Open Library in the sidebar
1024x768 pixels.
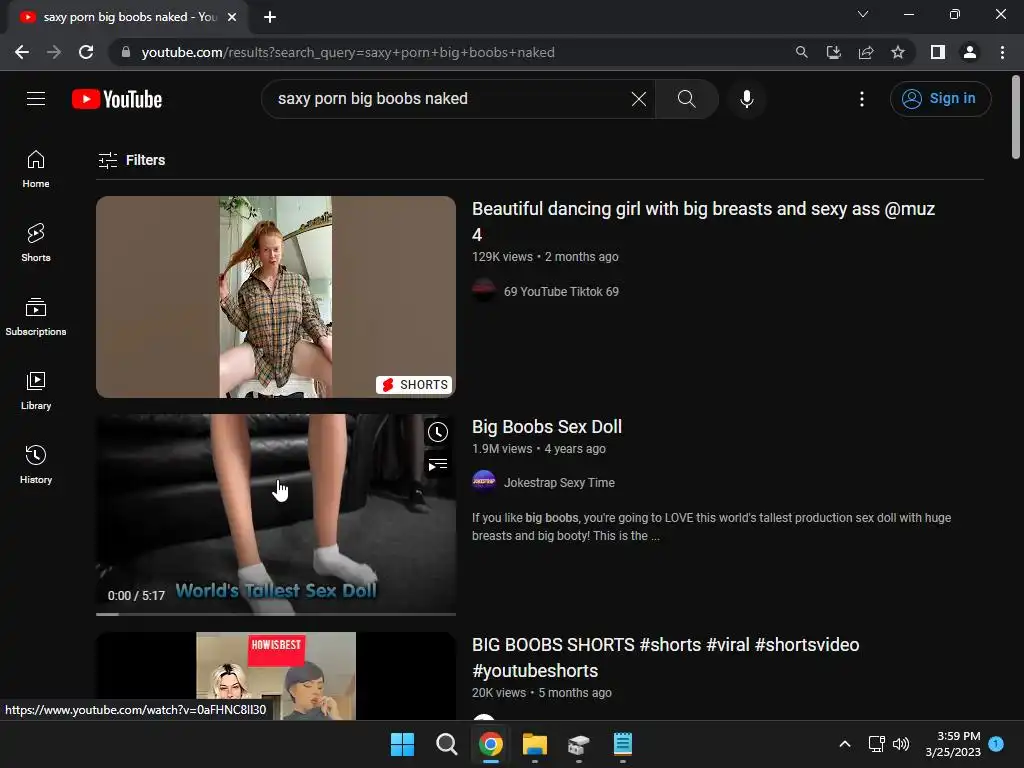click(x=36, y=391)
